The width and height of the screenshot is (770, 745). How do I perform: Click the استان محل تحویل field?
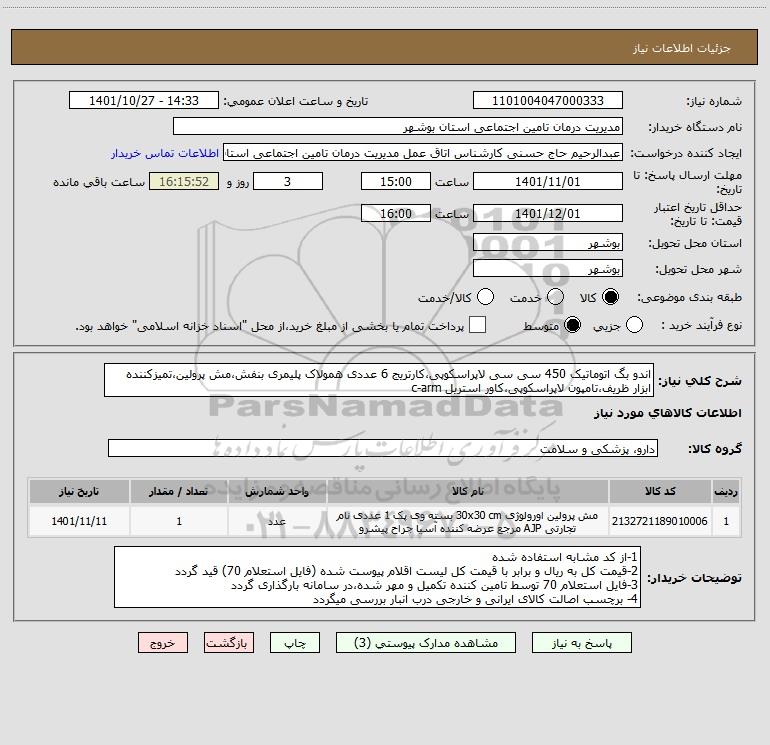point(548,243)
